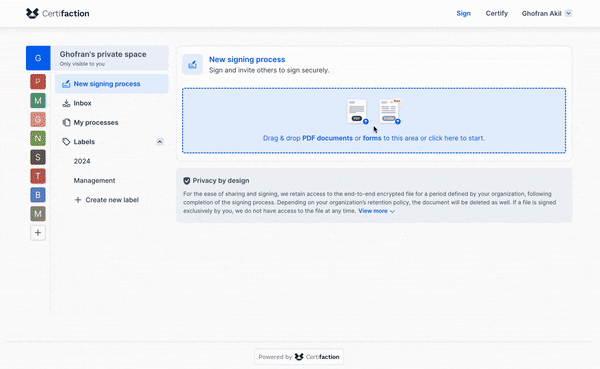
Task: Switch to the green N workspace
Action: pos(38,138)
